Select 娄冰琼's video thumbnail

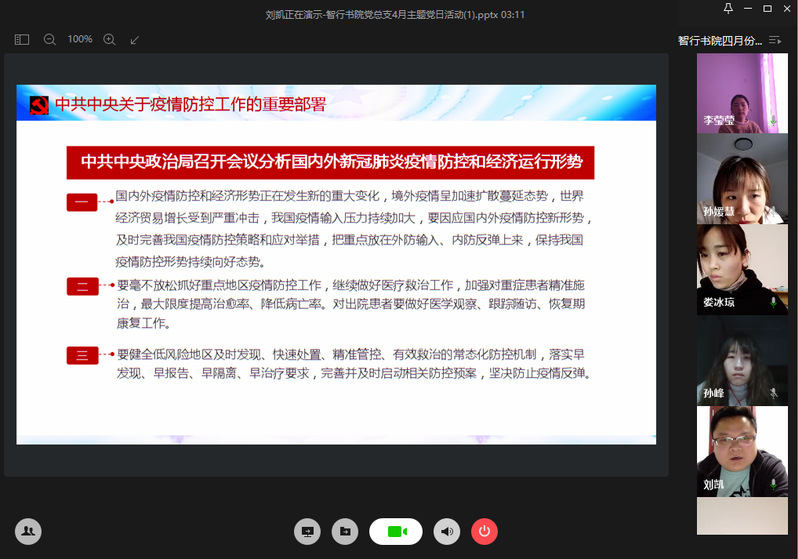[735, 268]
